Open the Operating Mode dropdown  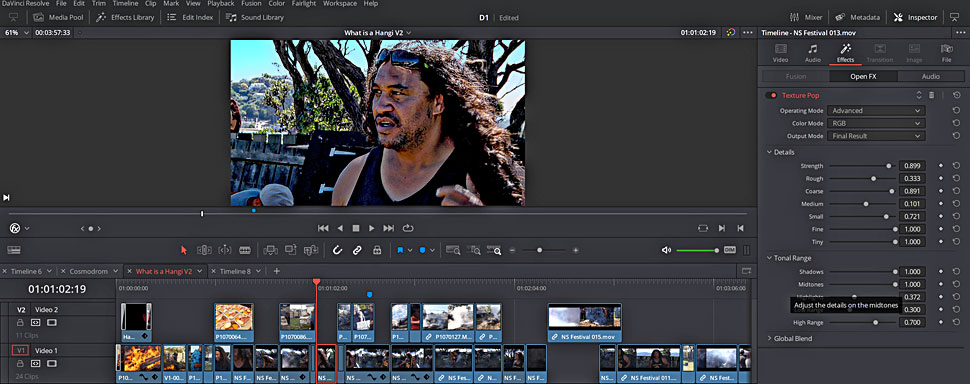point(876,111)
